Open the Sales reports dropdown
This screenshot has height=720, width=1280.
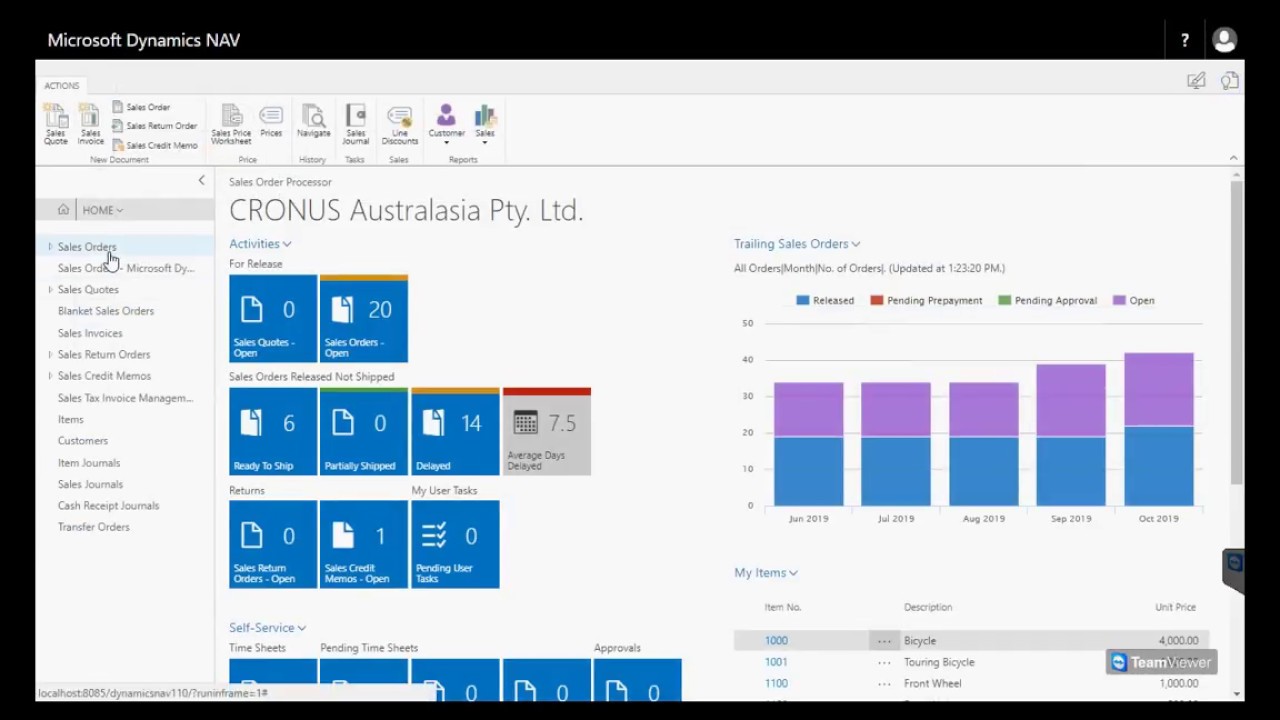tap(485, 124)
